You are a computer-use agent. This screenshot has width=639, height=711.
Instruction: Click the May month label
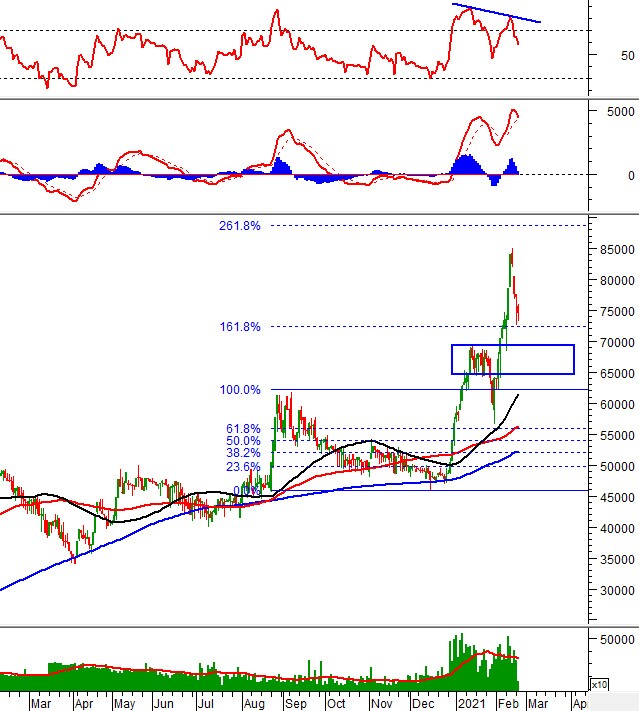tap(124, 704)
